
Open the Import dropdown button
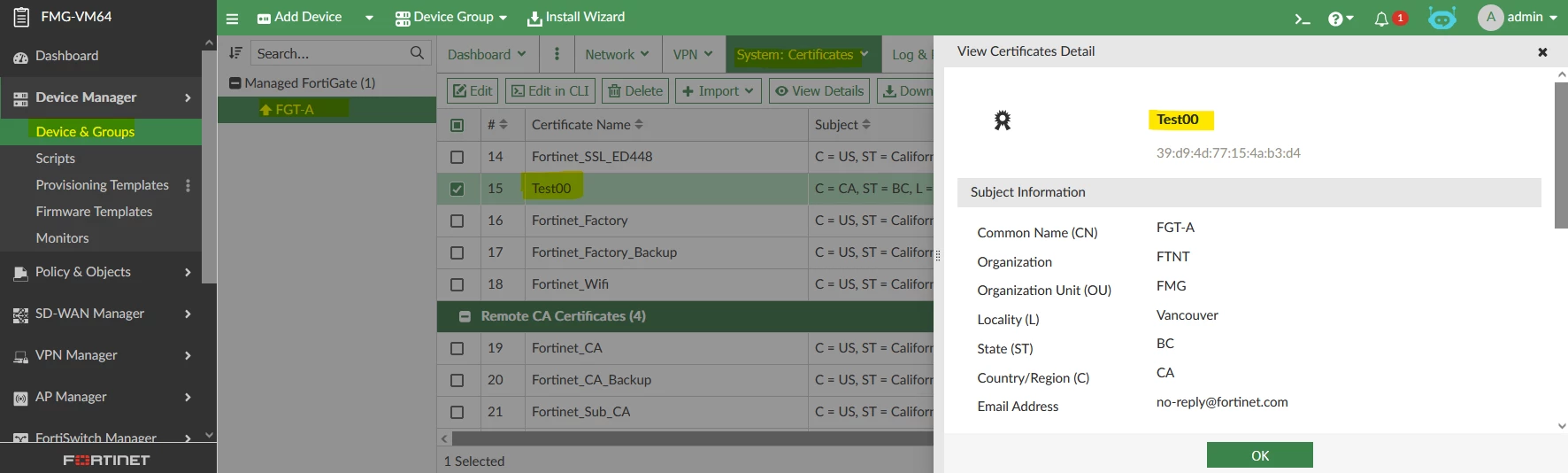tap(718, 91)
